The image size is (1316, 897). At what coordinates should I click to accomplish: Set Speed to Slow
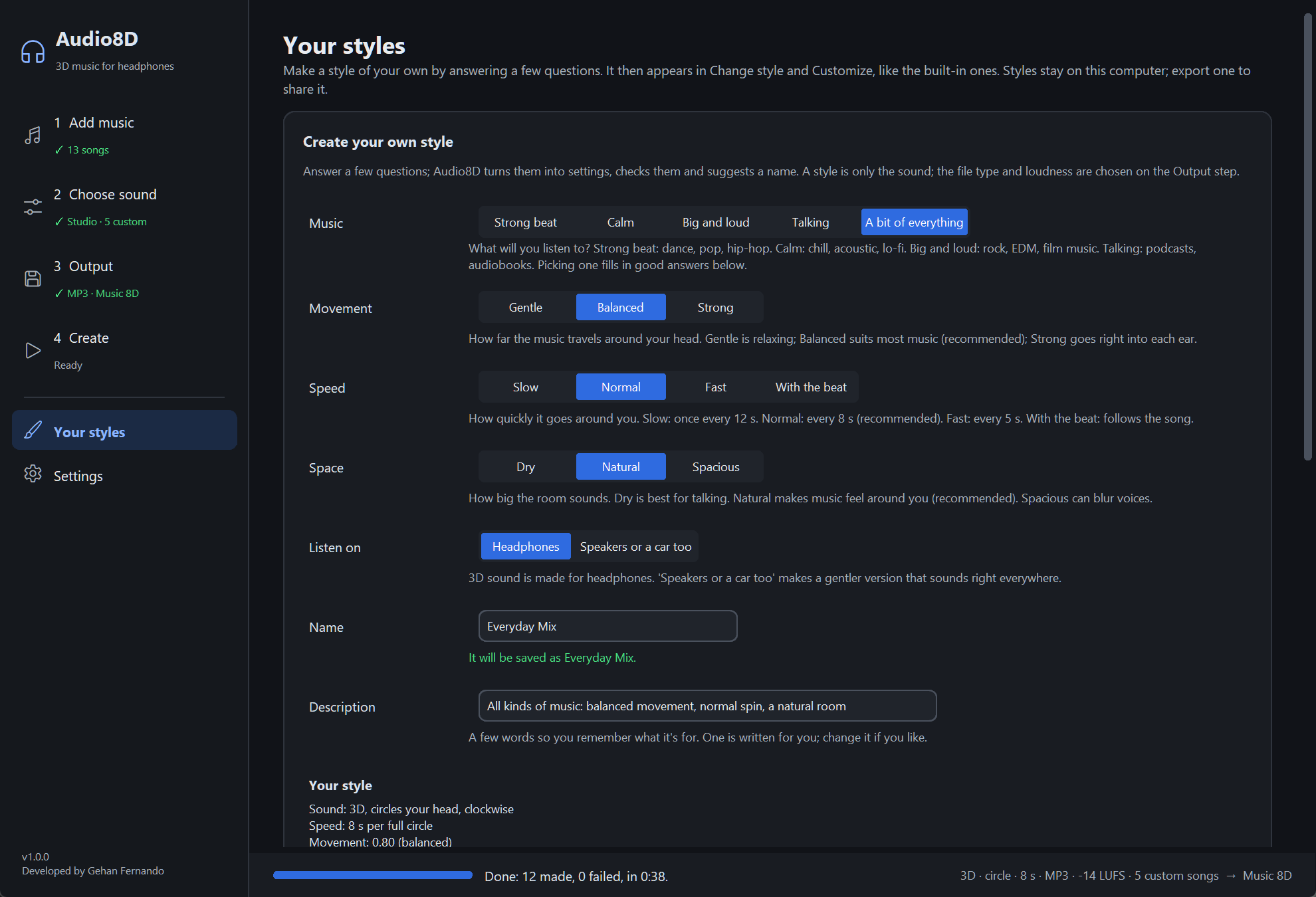525,387
